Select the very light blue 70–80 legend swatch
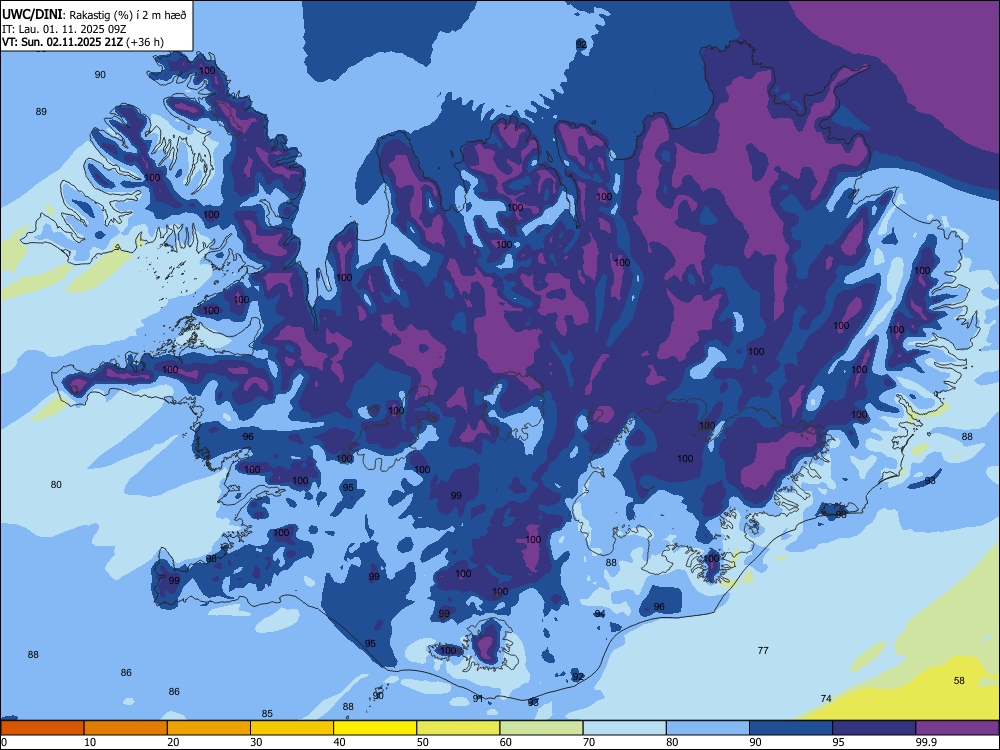 624,728
